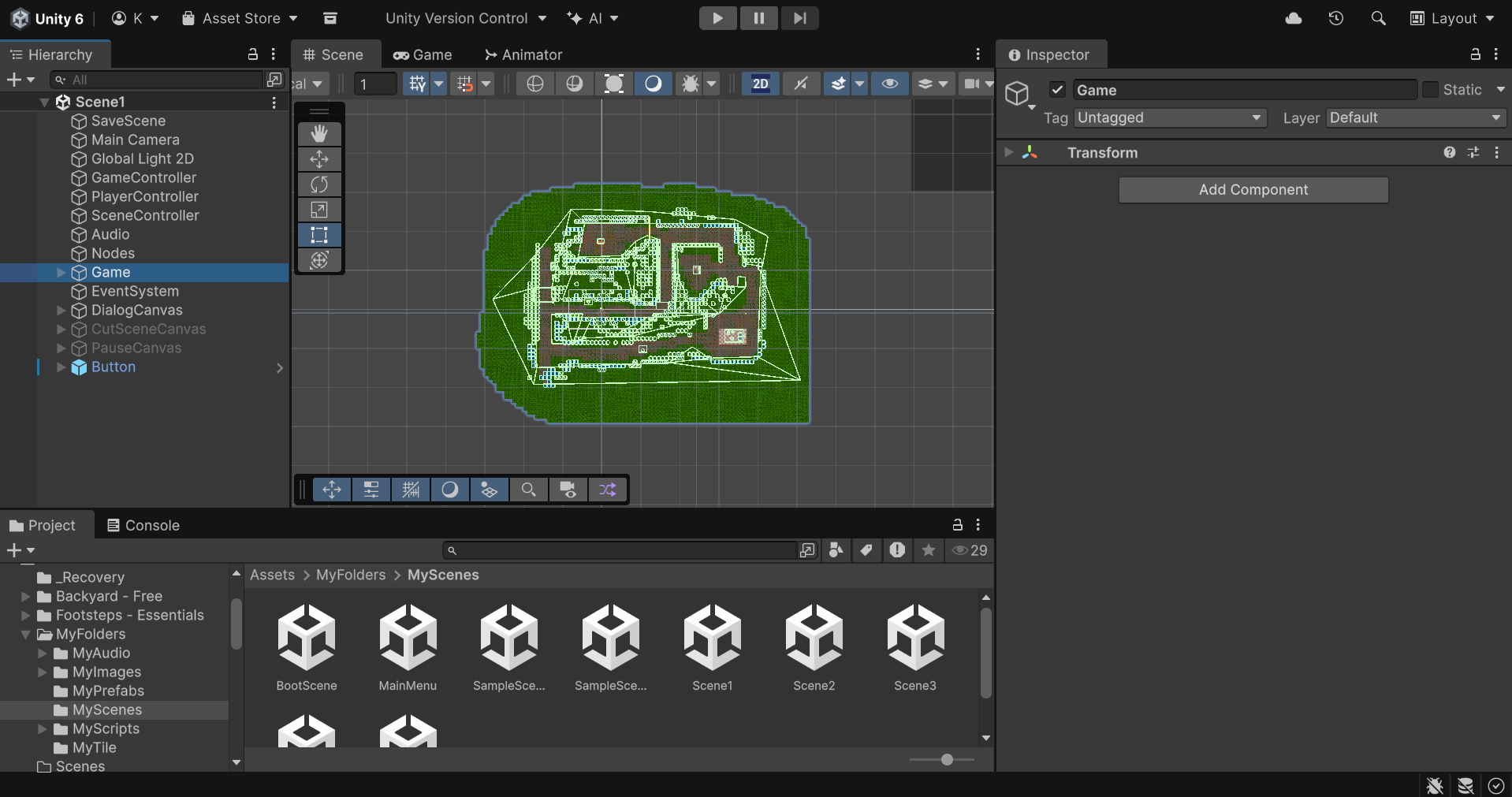Select the Move tool in Scene toolbar
1512x797 pixels.
point(319,159)
